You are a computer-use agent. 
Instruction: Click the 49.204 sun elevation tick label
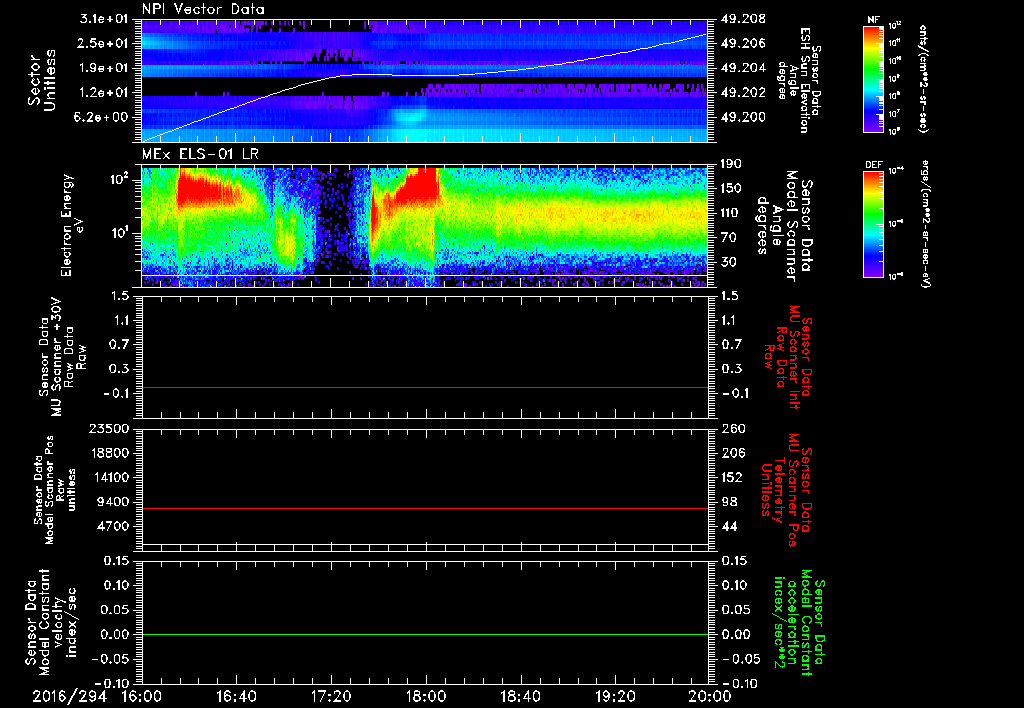pos(743,68)
